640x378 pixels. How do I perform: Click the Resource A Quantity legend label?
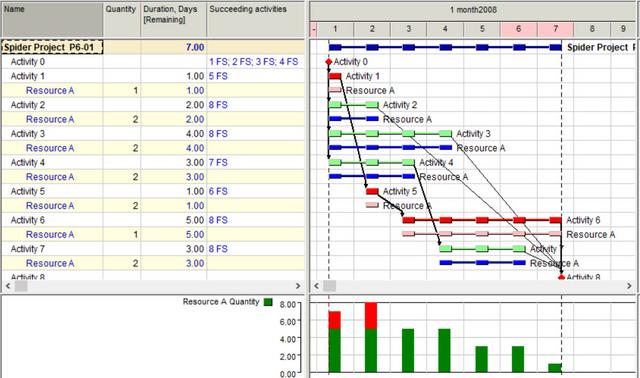[x=221, y=302]
